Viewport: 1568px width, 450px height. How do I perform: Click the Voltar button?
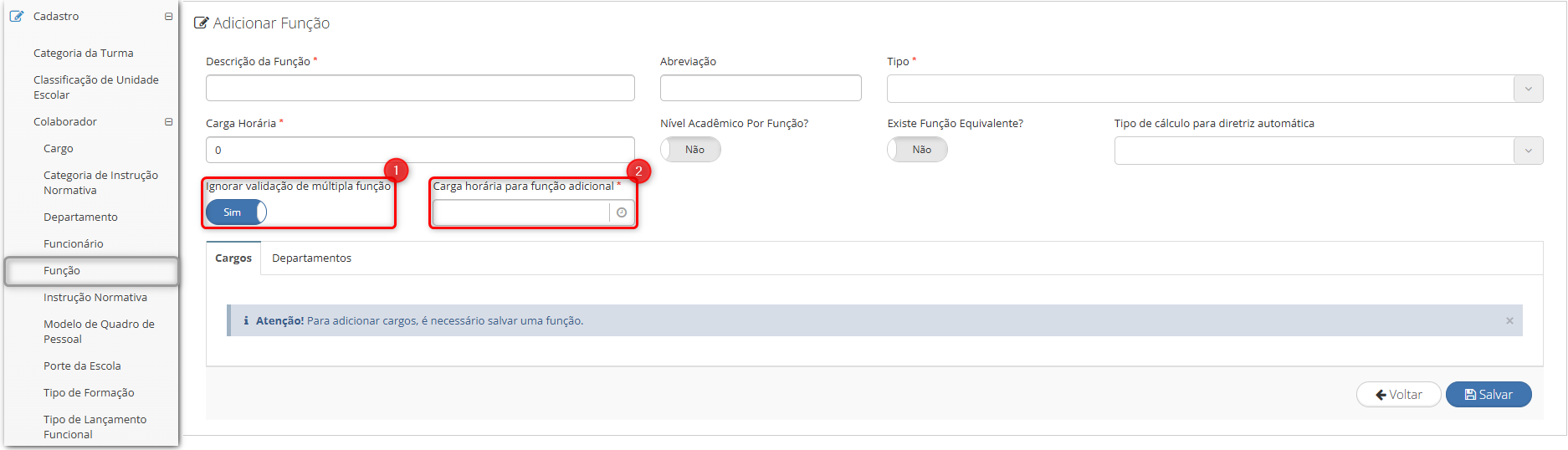click(1399, 395)
